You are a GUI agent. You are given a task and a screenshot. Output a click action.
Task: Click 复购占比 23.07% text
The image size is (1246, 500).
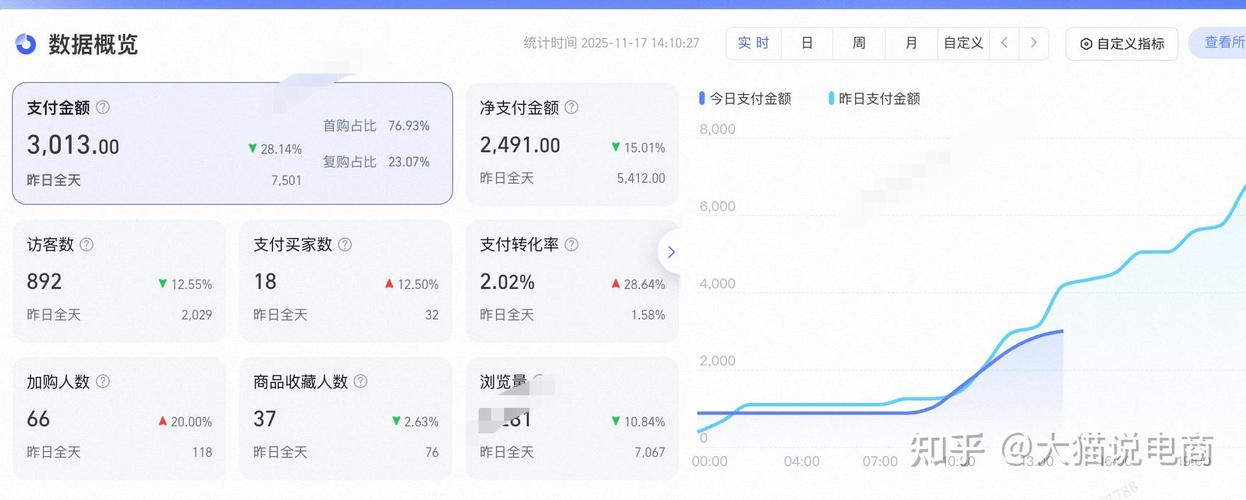(x=376, y=161)
